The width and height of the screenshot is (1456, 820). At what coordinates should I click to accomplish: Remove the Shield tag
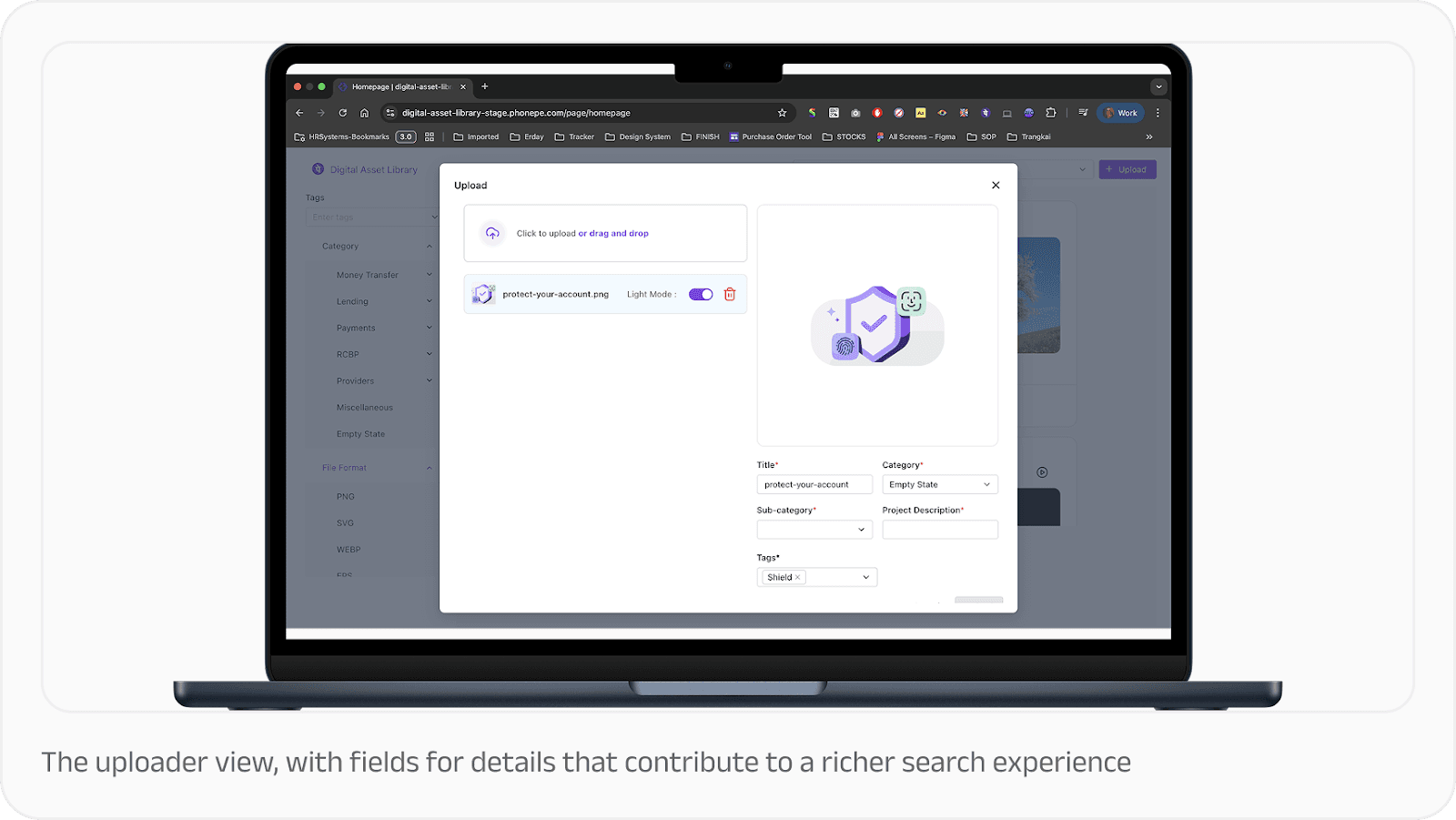pos(798,577)
